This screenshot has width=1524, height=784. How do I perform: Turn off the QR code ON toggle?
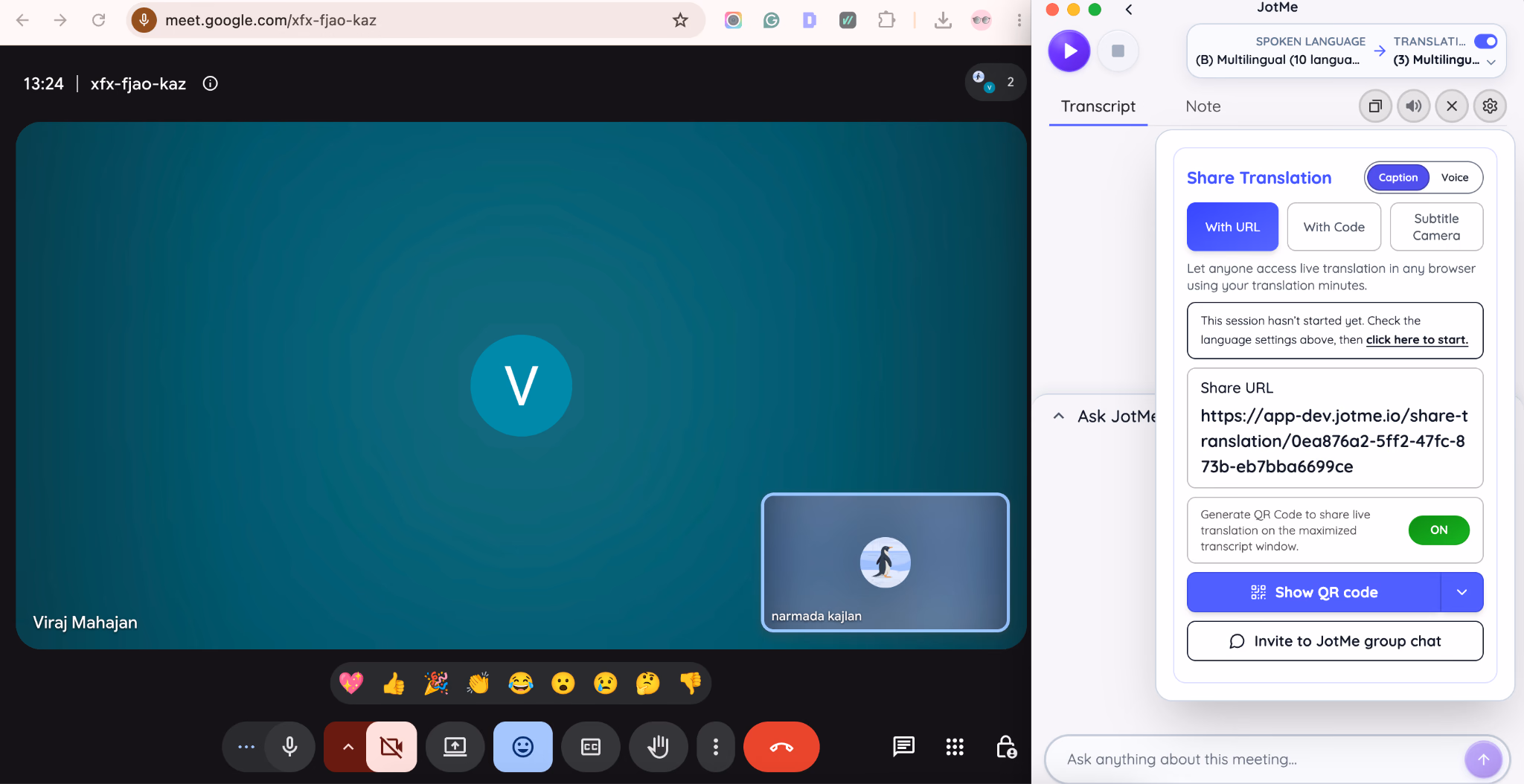[x=1438, y=530]
